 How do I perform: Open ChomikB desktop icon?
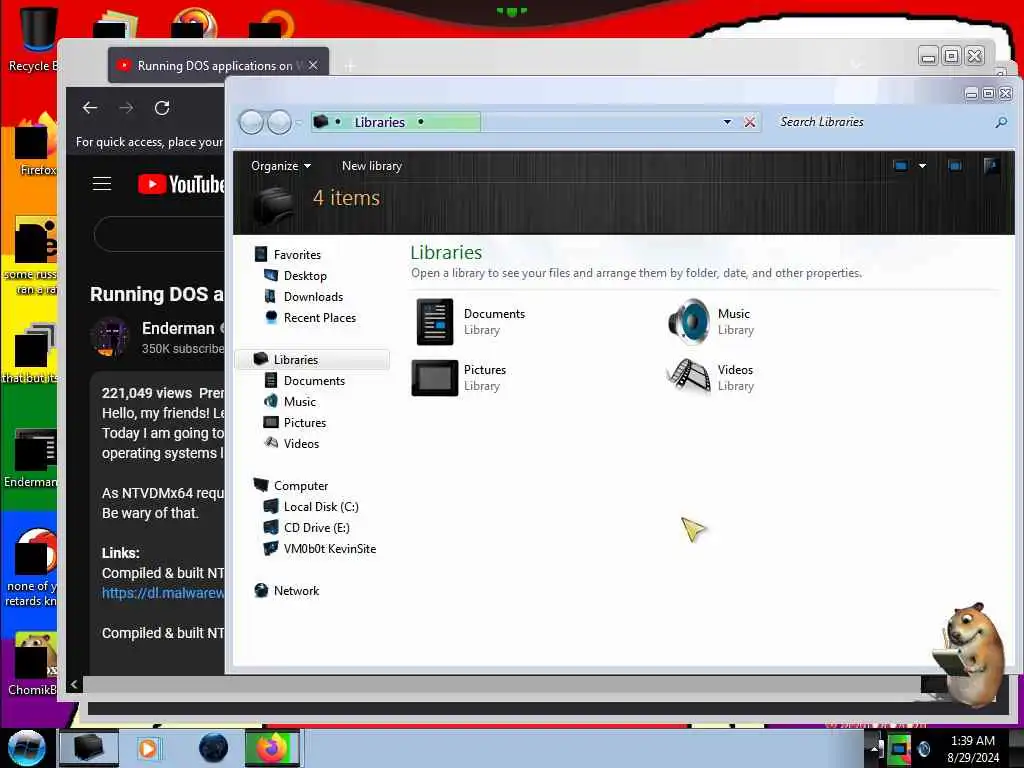pos(33,665)
